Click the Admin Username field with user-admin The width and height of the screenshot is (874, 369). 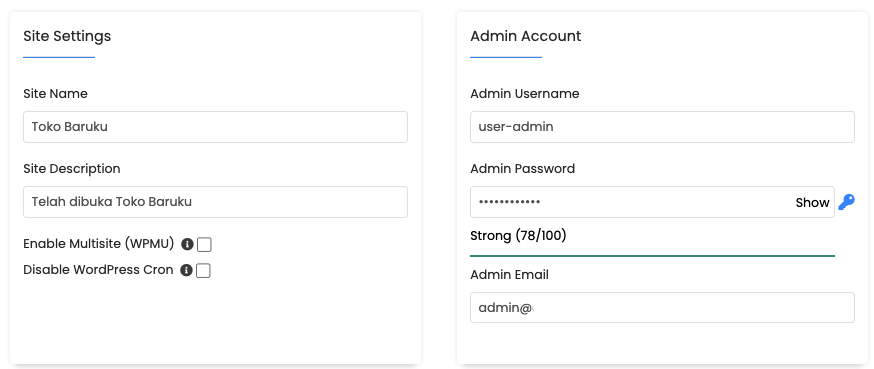click(662, 127)
